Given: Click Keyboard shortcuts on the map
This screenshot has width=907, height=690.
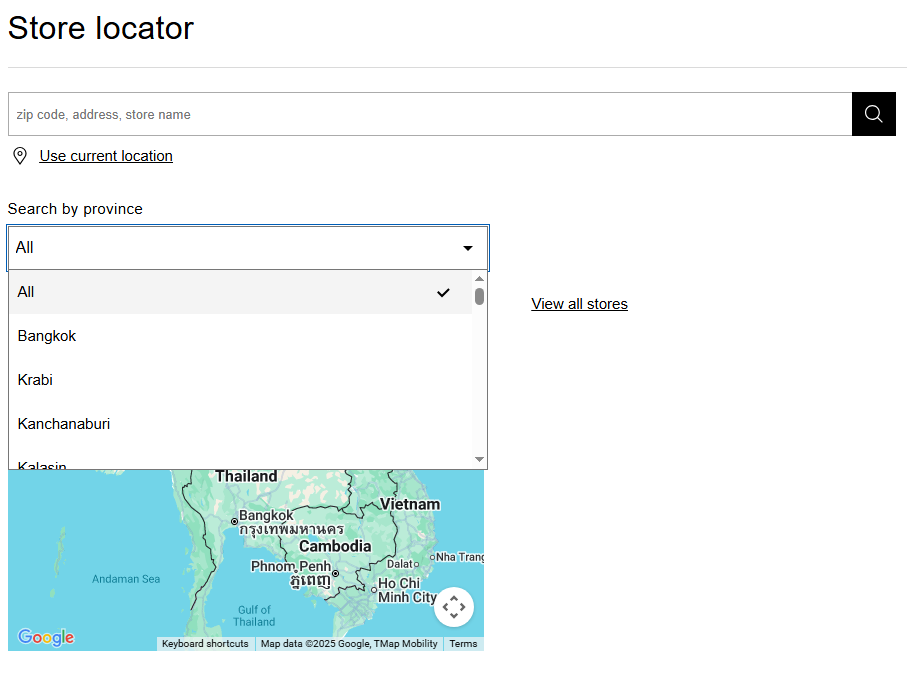Looking at the screenshot, I should pyautogui.click(x=205, y=644).
